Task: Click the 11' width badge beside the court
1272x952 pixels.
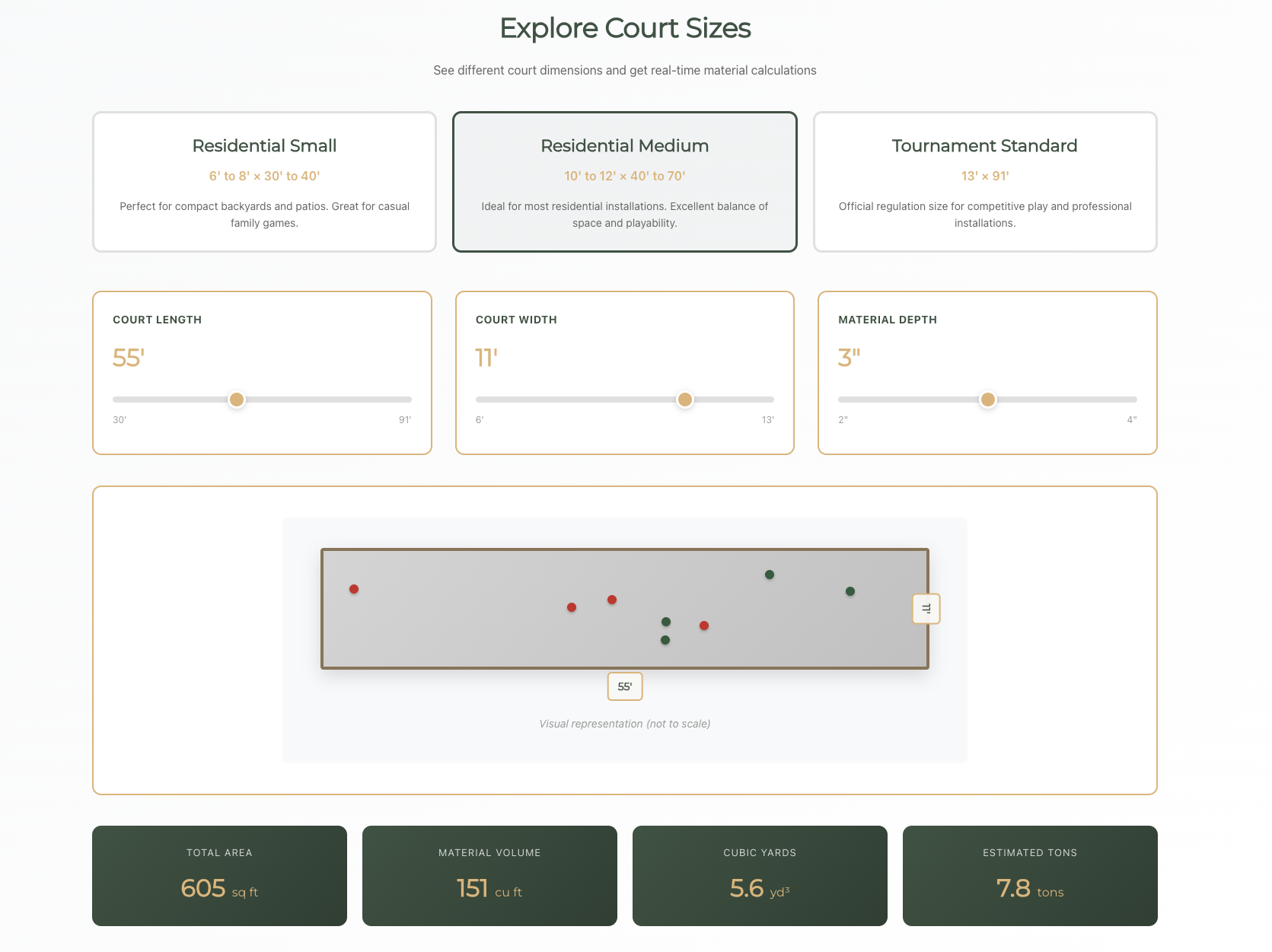Action: [926, 609]
